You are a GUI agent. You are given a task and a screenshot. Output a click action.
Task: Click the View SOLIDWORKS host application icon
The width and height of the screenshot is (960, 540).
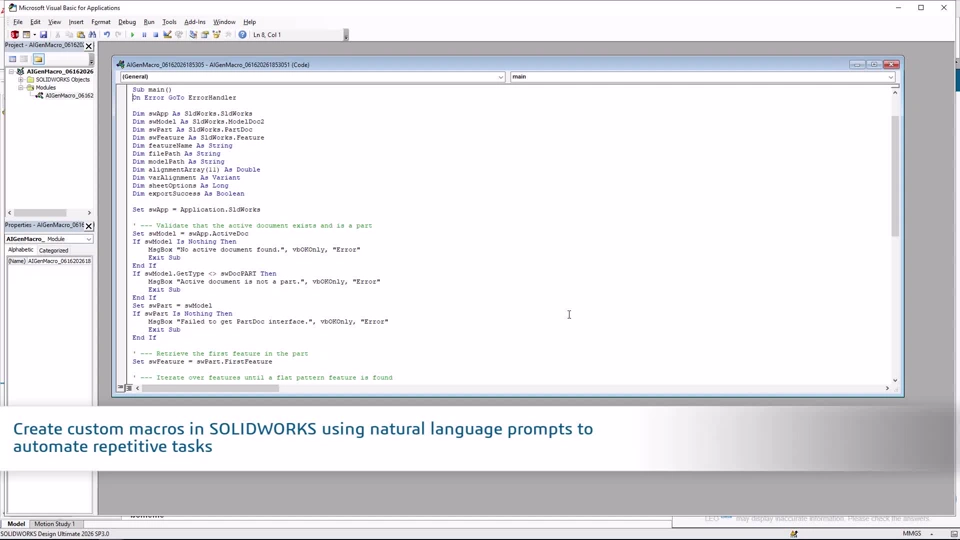point(15,35)
